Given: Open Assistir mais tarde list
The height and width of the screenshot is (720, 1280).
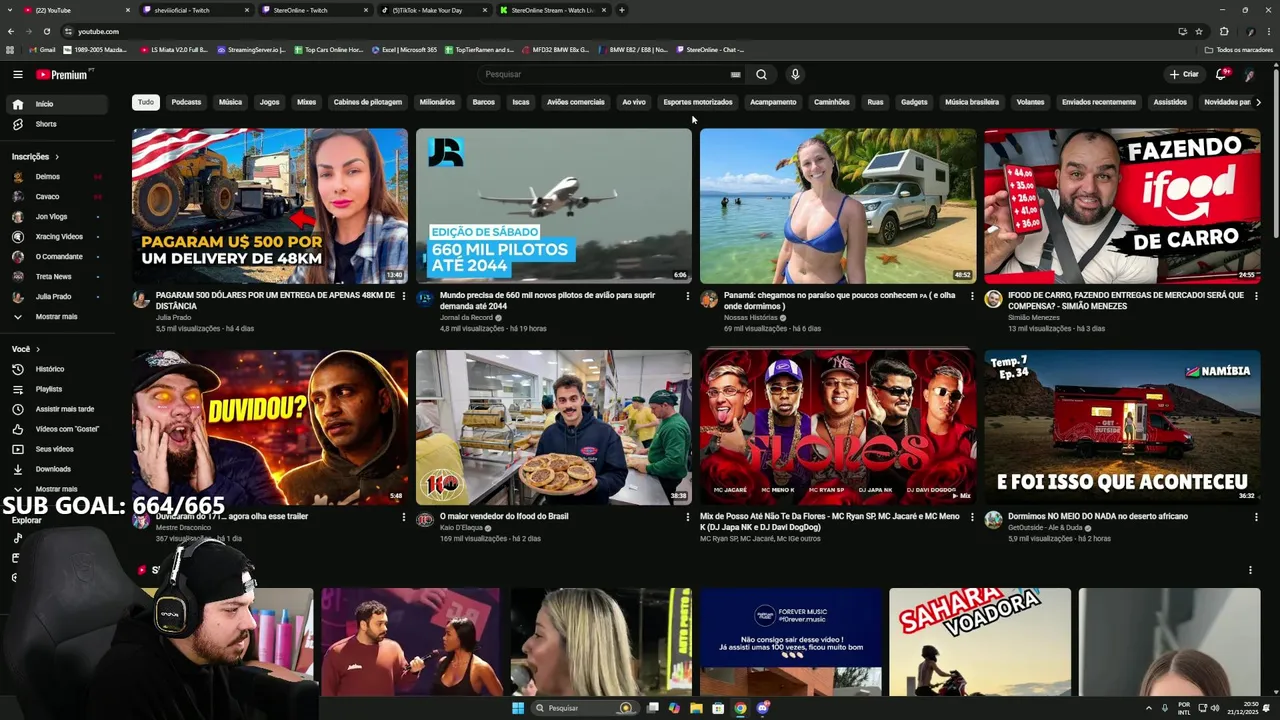Looking at the screenshot, I should pyautogui.click(x=59, y=409).
